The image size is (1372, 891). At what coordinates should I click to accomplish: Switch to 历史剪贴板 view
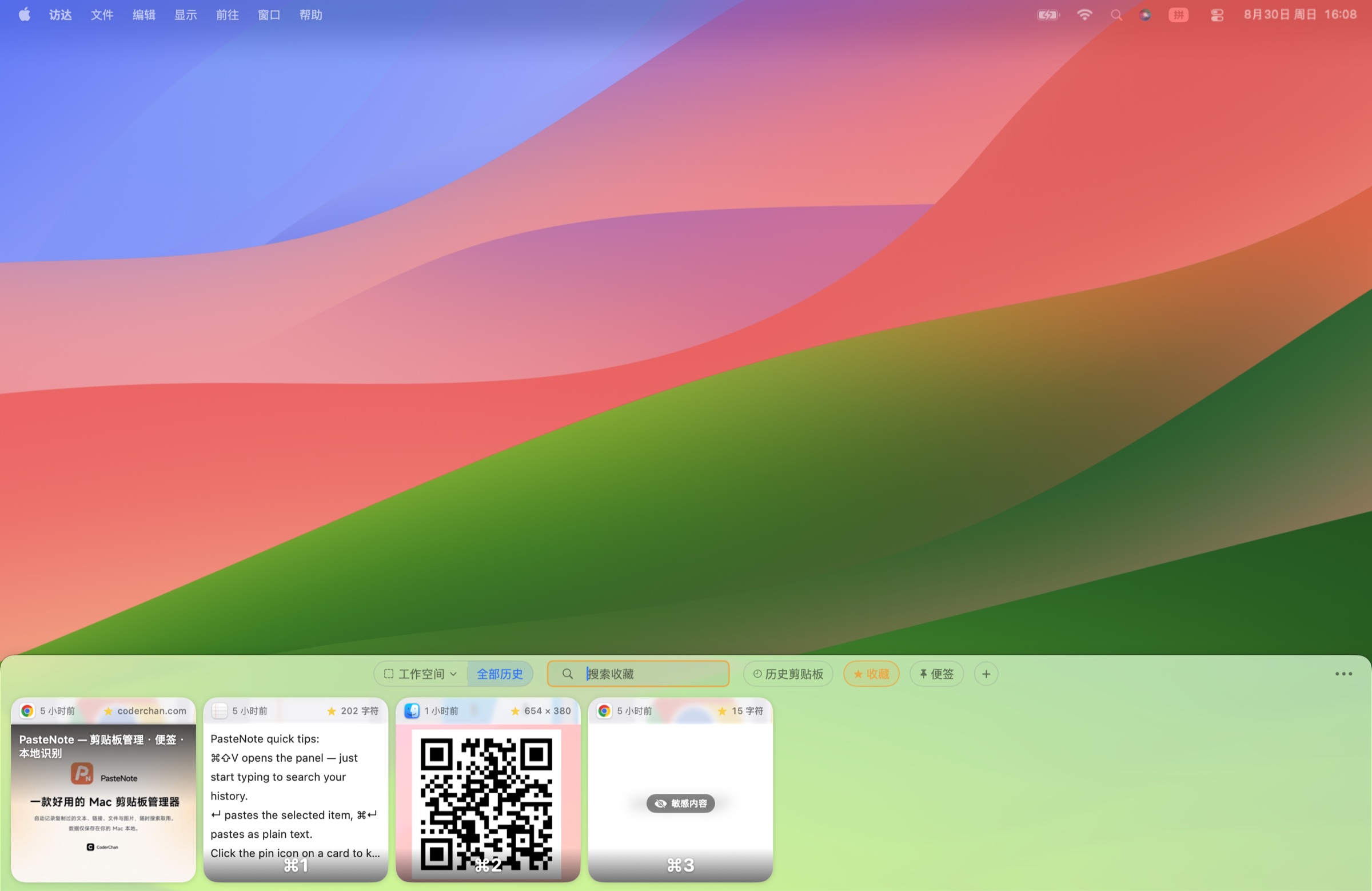point(788,674)
